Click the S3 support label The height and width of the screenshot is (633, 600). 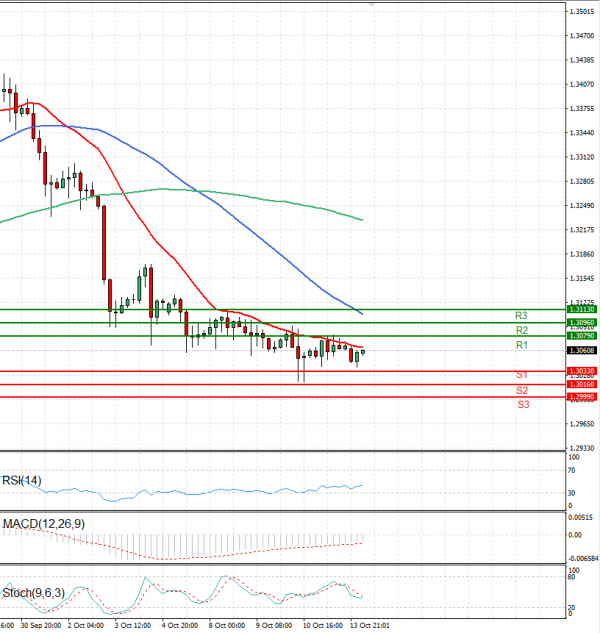click(x=523, y=404)
